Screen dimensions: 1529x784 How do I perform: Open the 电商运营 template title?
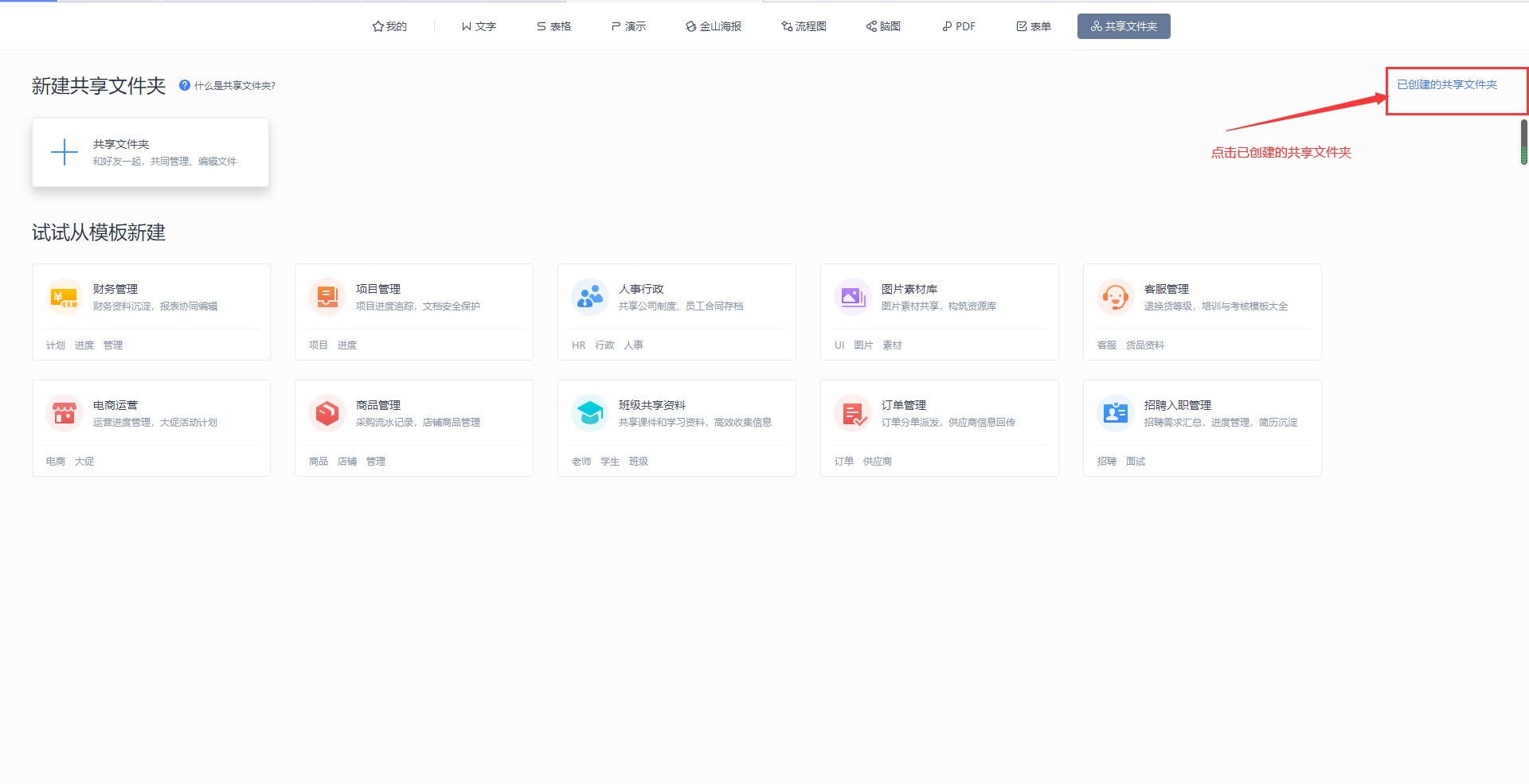[115, 405]
